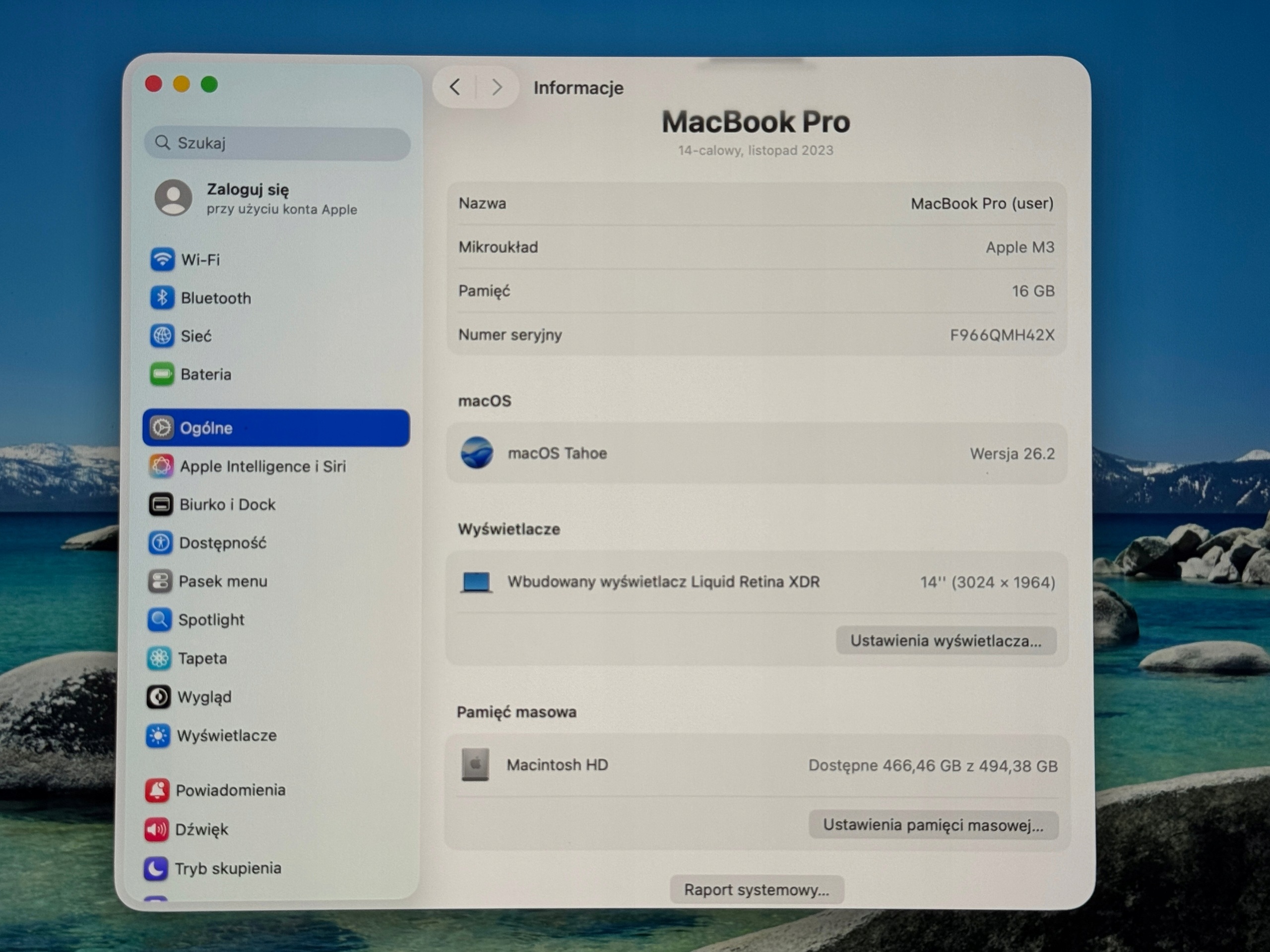
Task: Click the Wersja 26.2 text
Action: tap(1013, 454)
